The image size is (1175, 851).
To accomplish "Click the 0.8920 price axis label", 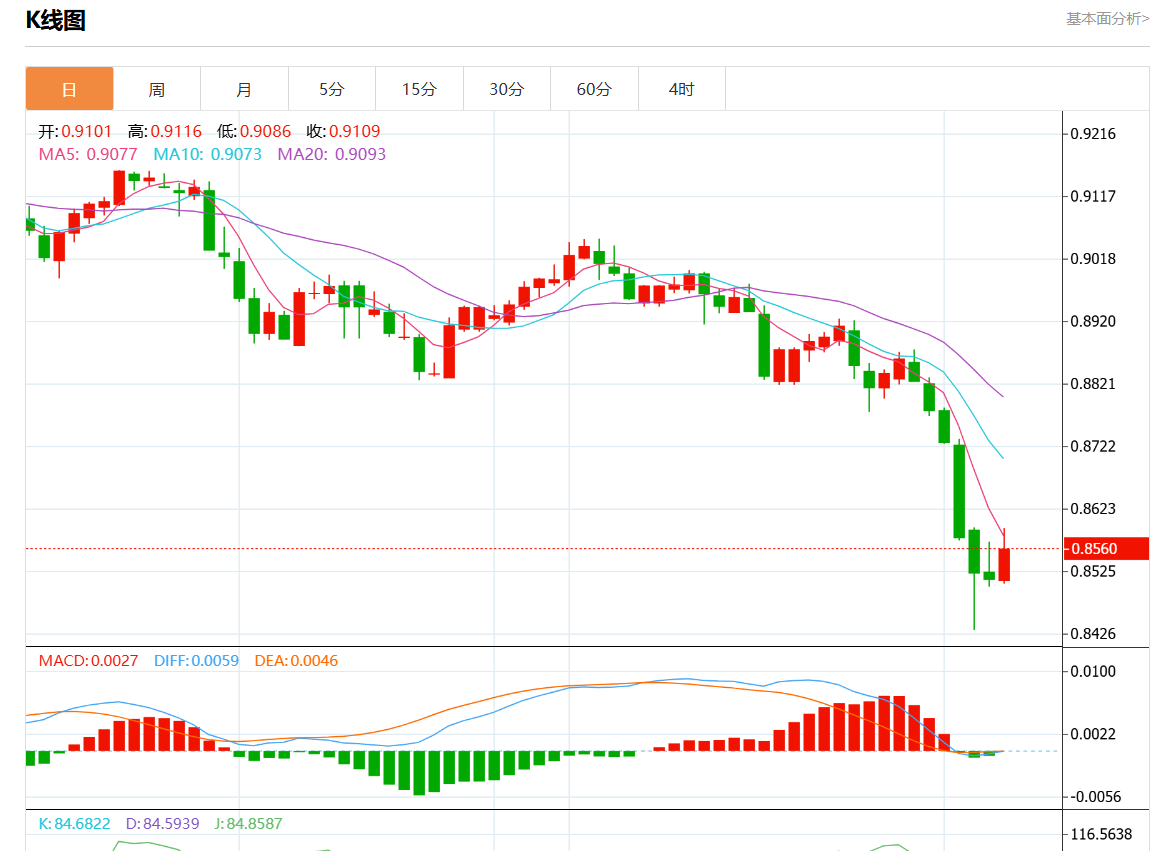I will tap(1093, 321).
